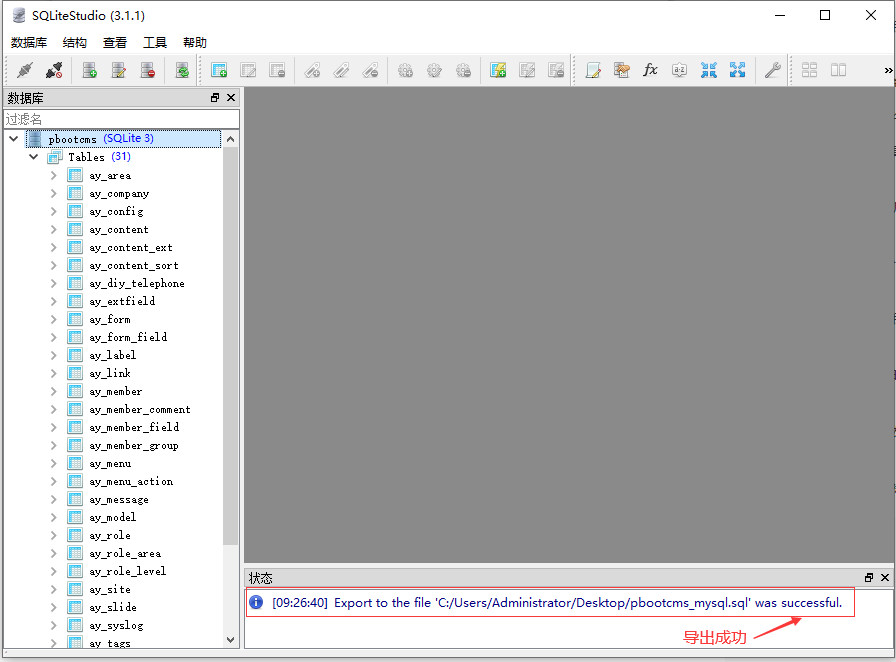
Task: Click the edit index toolbar icon
Action: pos(341,70)
